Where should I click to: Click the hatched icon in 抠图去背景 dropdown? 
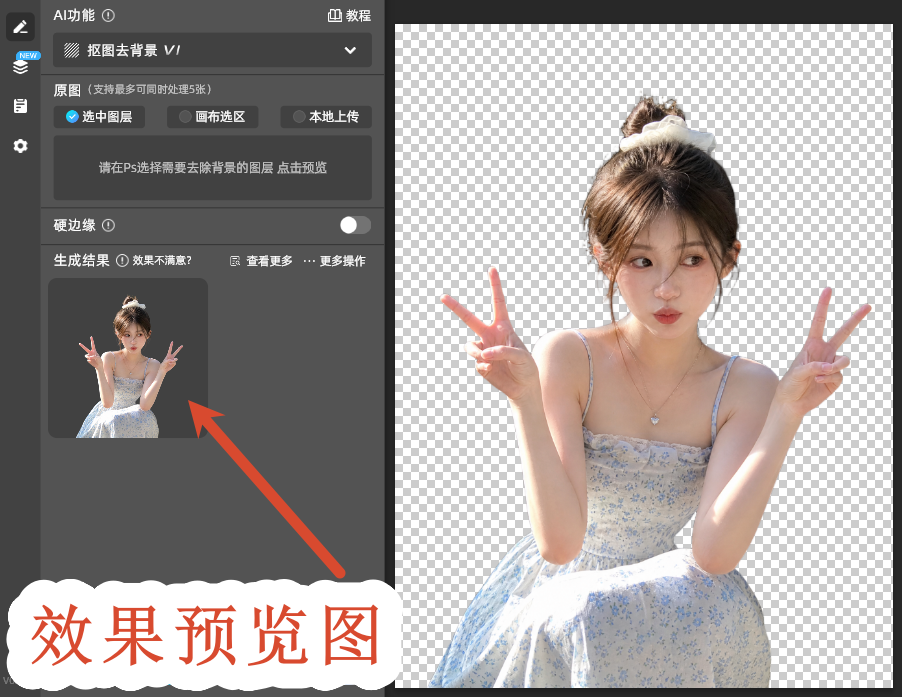[x=71, y=50]
